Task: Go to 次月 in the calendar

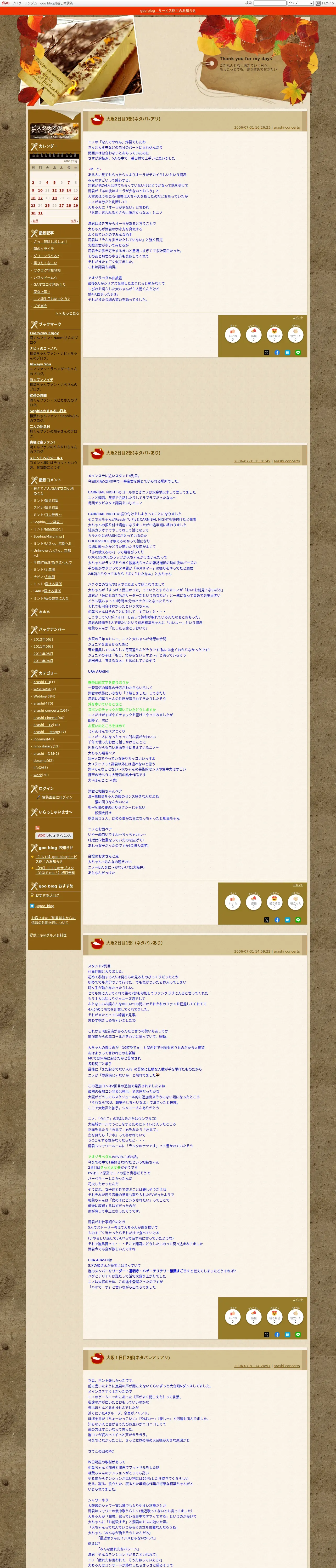Action: click(73, 221)
